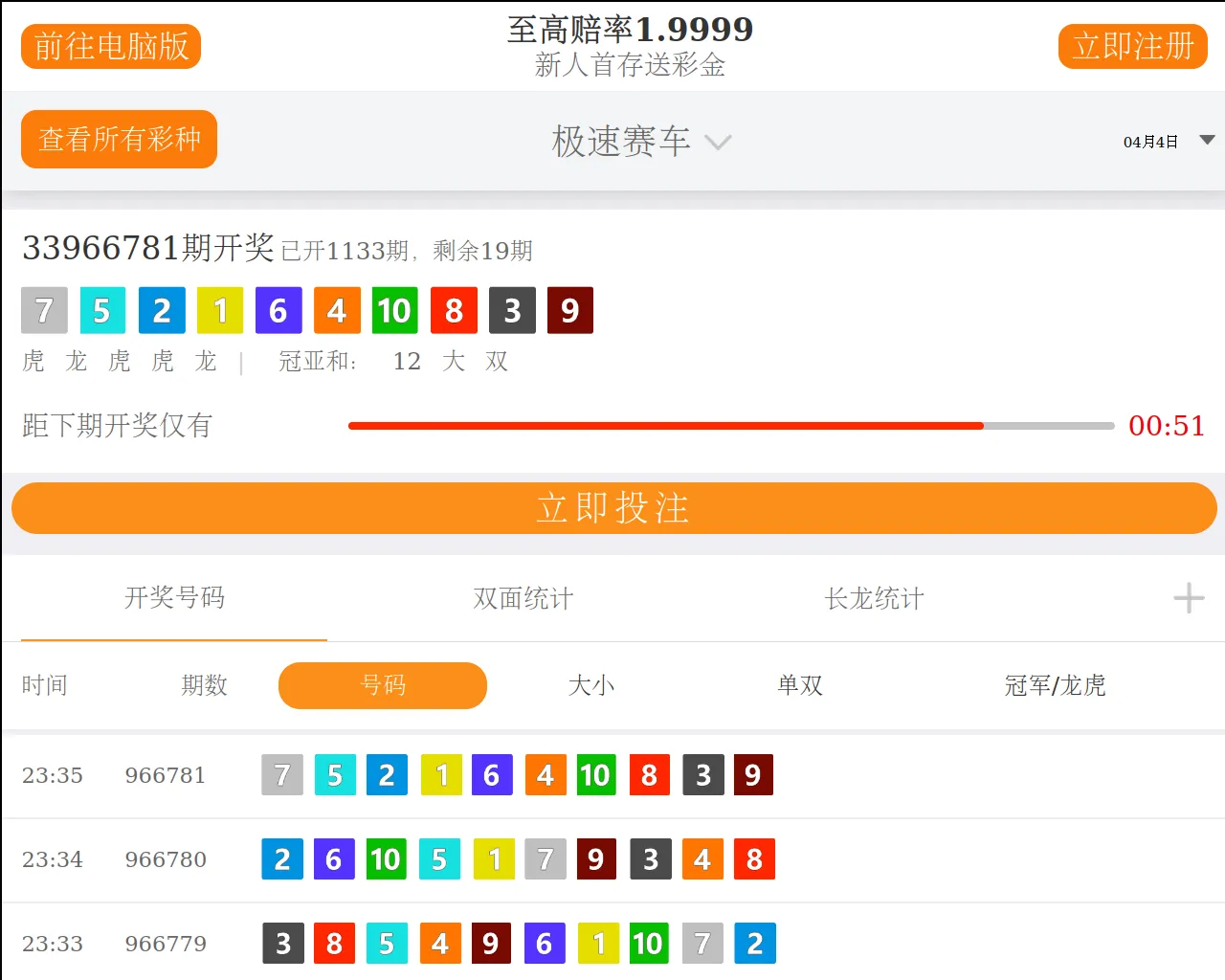The width and height of the screenshot is (1225, 980).
Task: Click the 距下期开奖仅有 label
Action: [117, 426]
